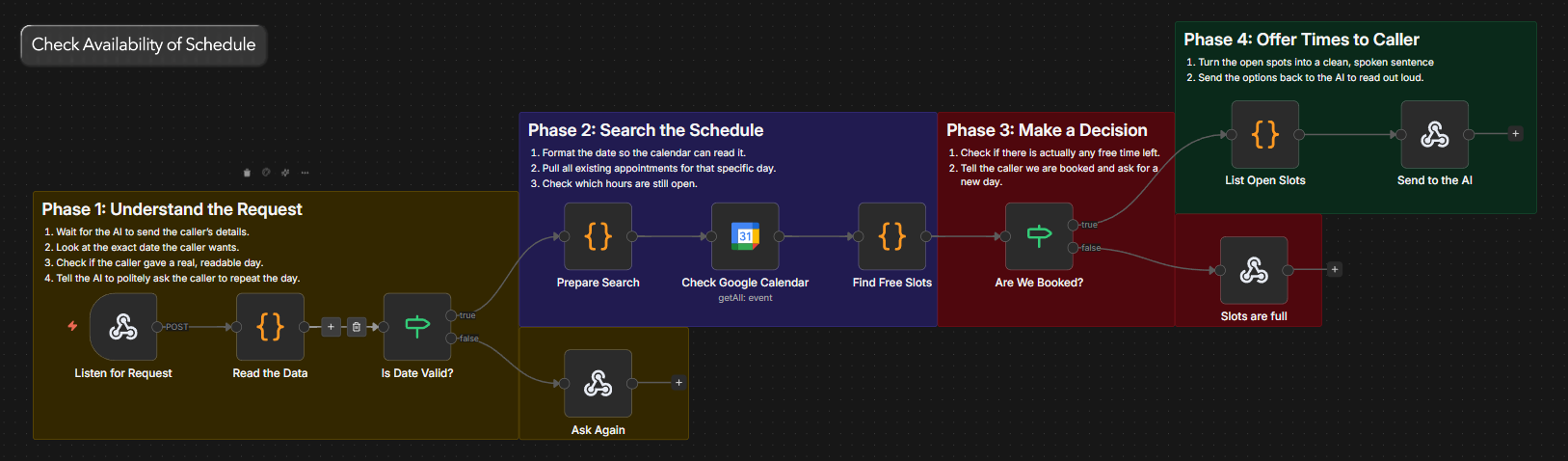
Task: Select the Ask Again webhook node
Action: 598,383
